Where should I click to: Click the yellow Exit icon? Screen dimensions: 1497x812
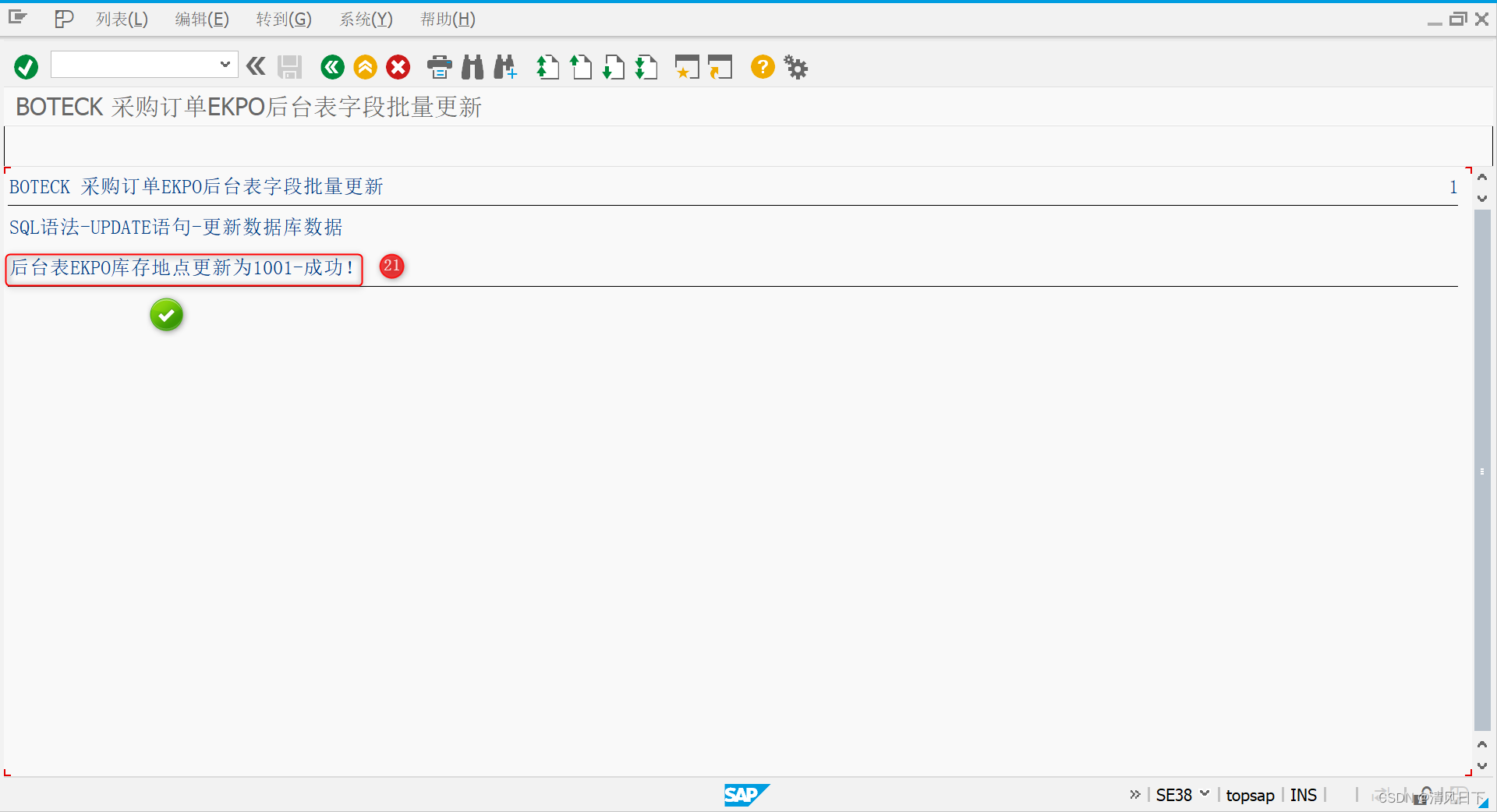[x=365, y=67]
